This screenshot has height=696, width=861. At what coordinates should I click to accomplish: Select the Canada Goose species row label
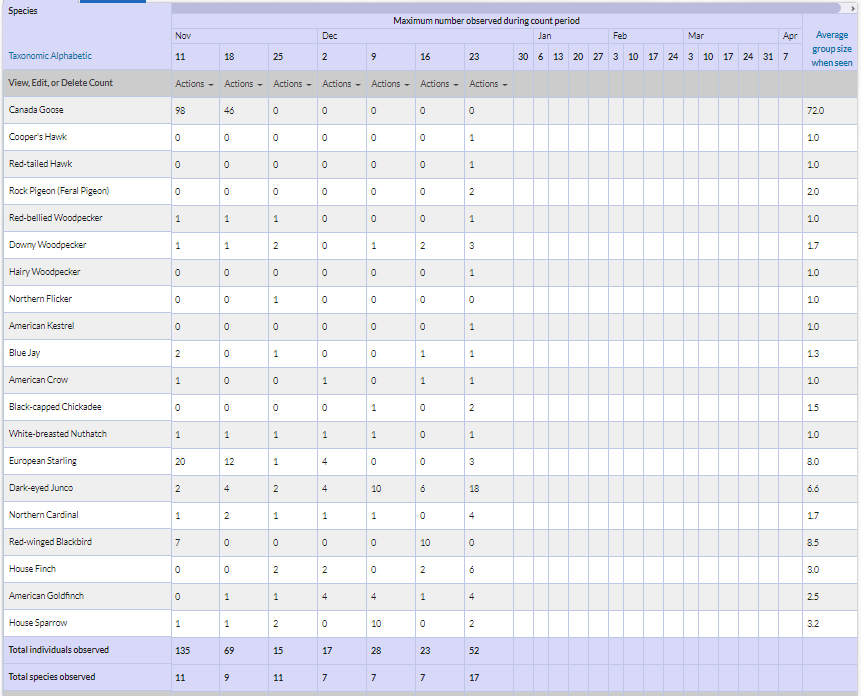pos(36,110)
